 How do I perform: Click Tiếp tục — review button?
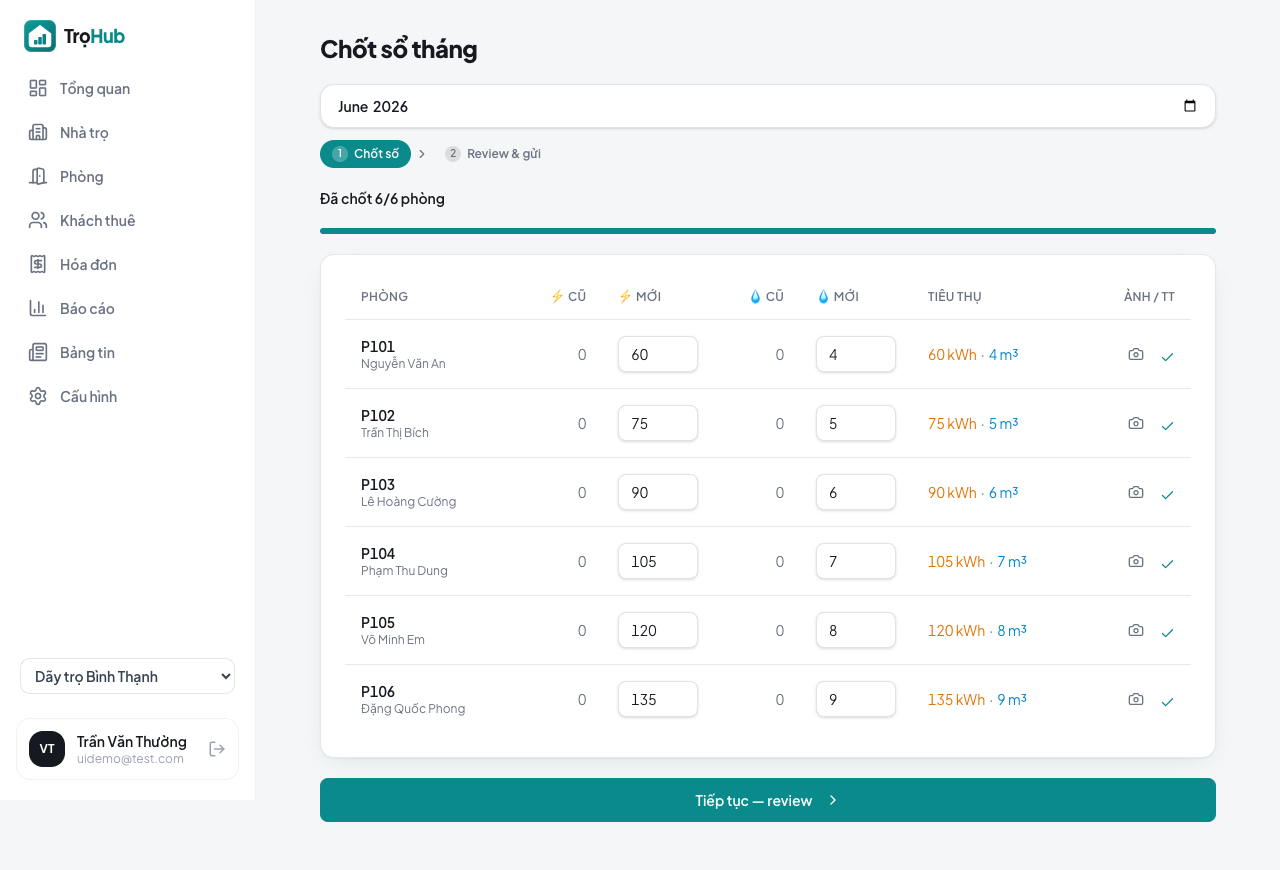click(768, 800)
